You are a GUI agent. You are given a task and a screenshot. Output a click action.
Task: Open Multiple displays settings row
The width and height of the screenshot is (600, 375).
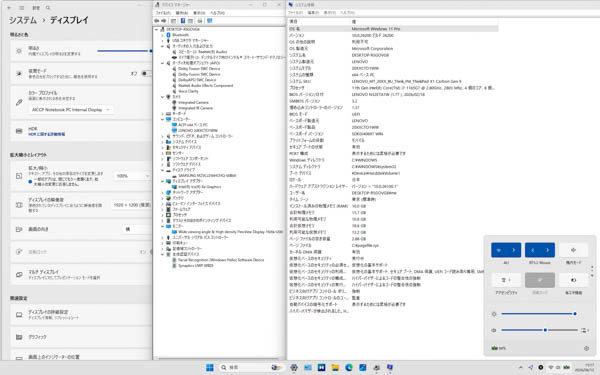tap(81, 274)
